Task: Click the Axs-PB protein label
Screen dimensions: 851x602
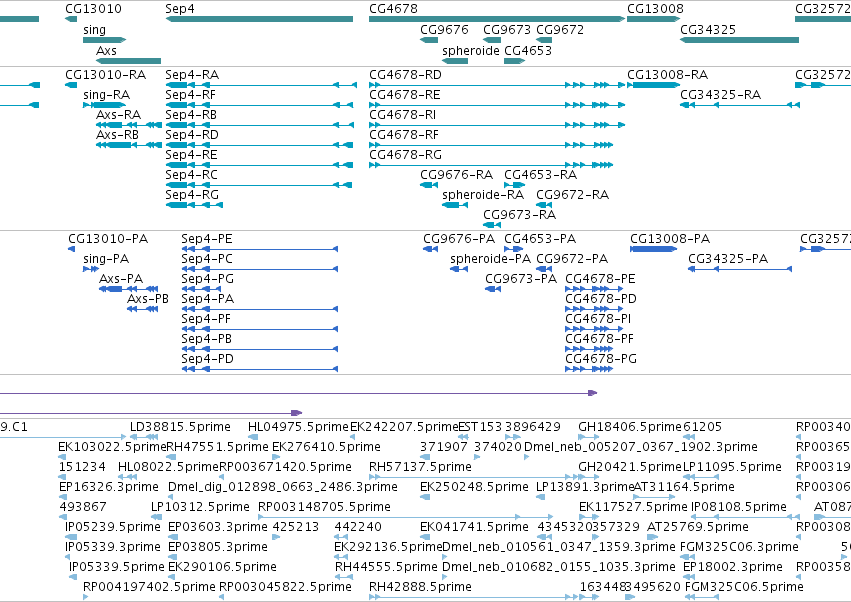Action: coord(148,299)
